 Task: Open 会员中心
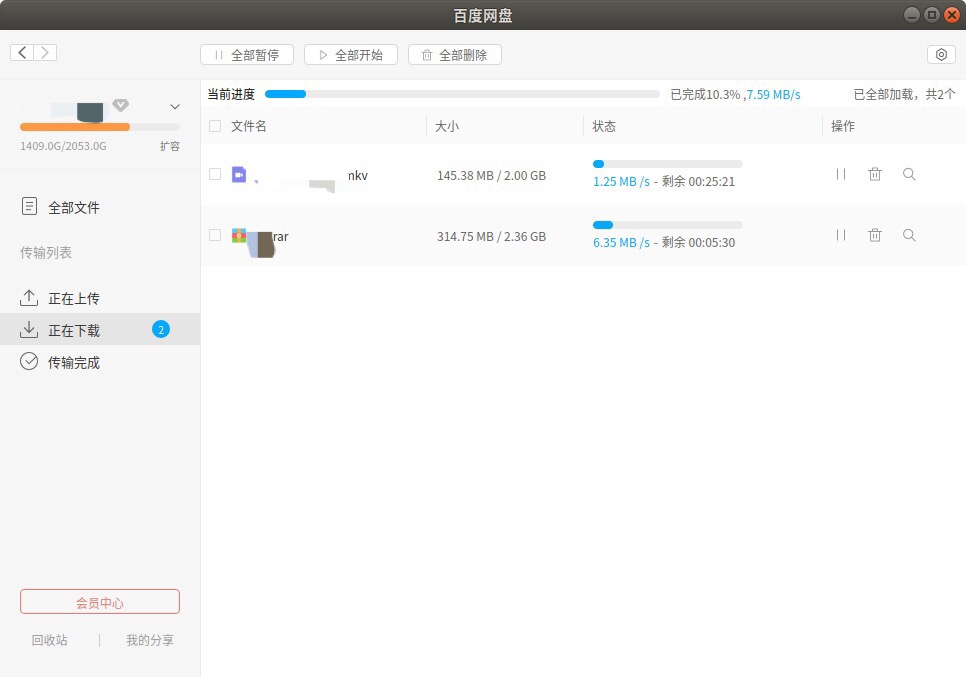click(x=100, y=602)
